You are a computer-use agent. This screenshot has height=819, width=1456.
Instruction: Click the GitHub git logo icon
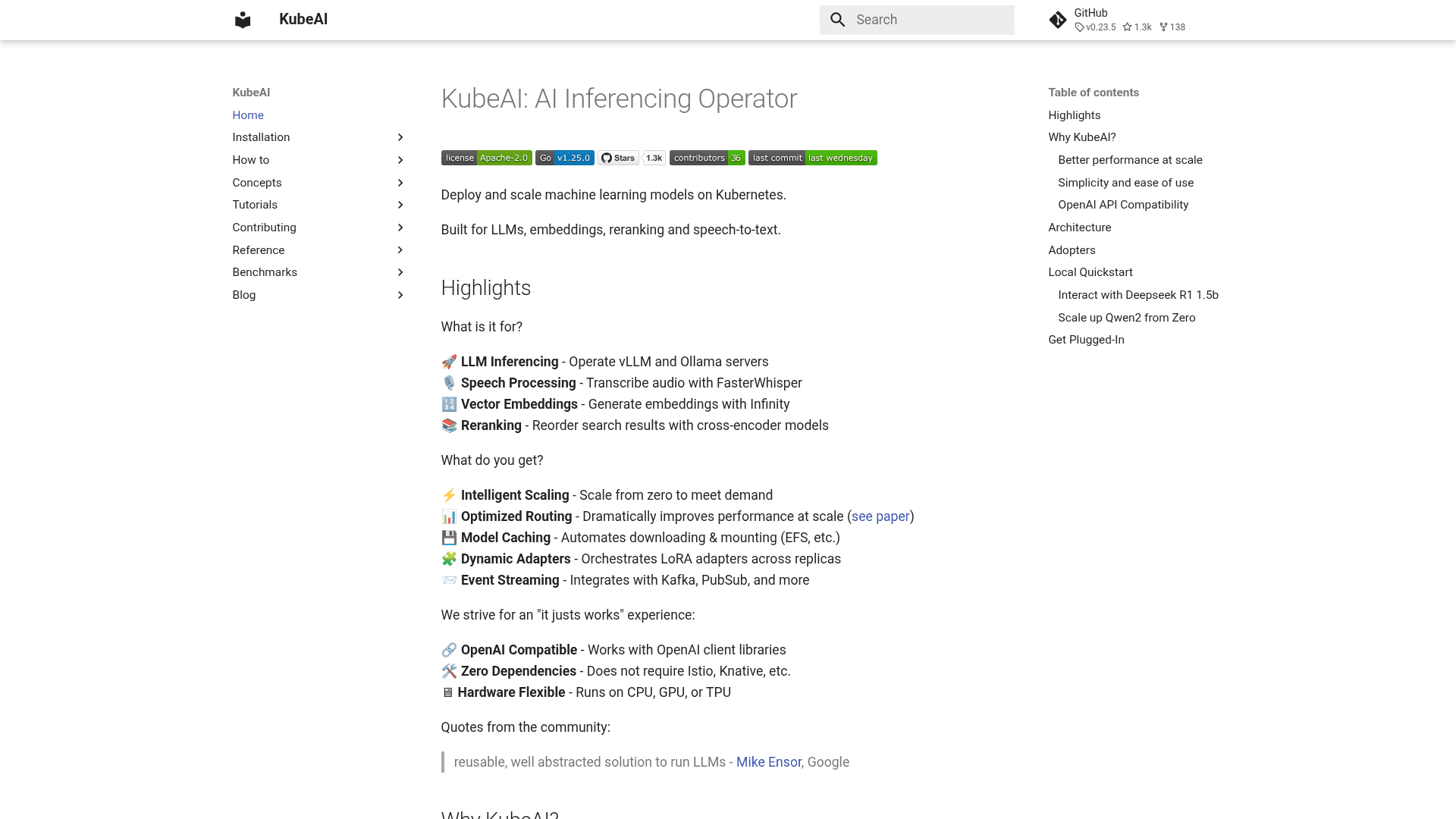pos(1058,20)
